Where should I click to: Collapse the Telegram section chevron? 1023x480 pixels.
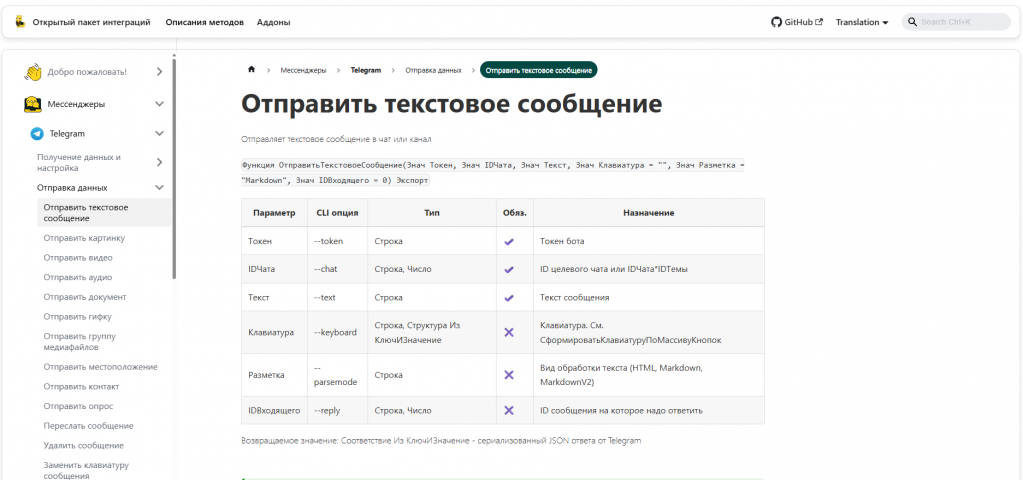159,134
